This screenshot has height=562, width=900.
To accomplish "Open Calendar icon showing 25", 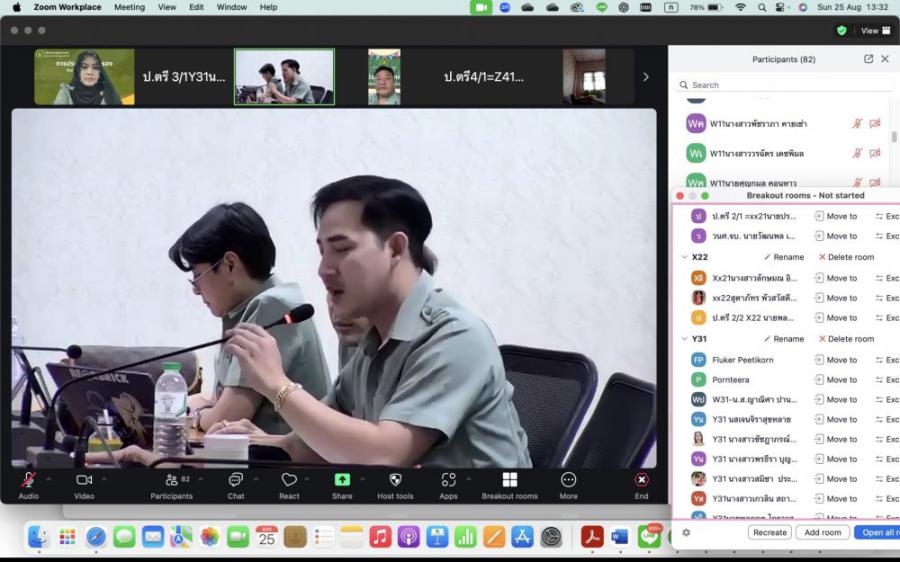I will pos(266,537).
